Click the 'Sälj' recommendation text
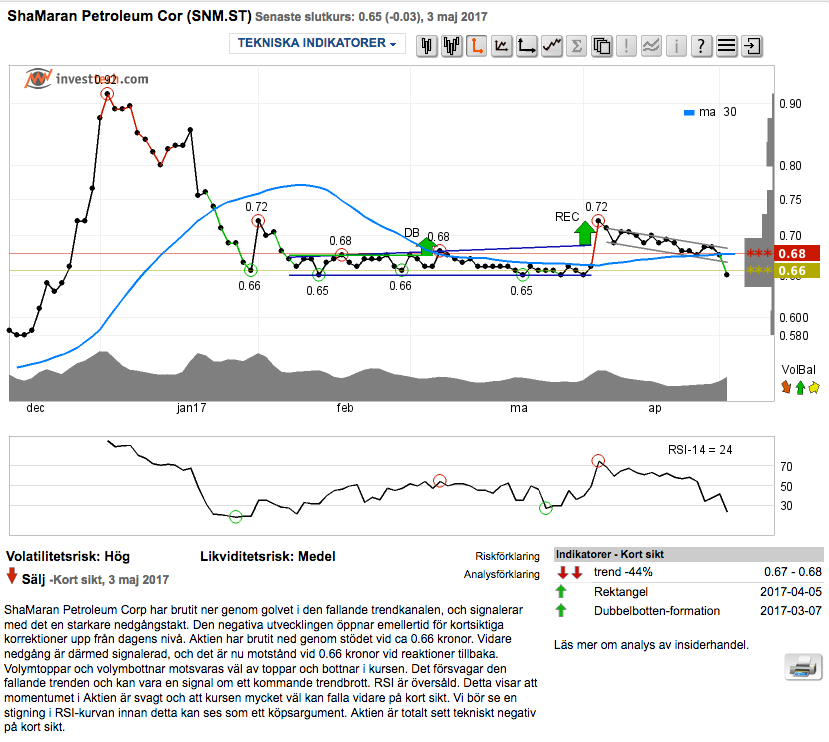This screenshot has width=829, height=742. pyautogui.click(x=33, y=580)
